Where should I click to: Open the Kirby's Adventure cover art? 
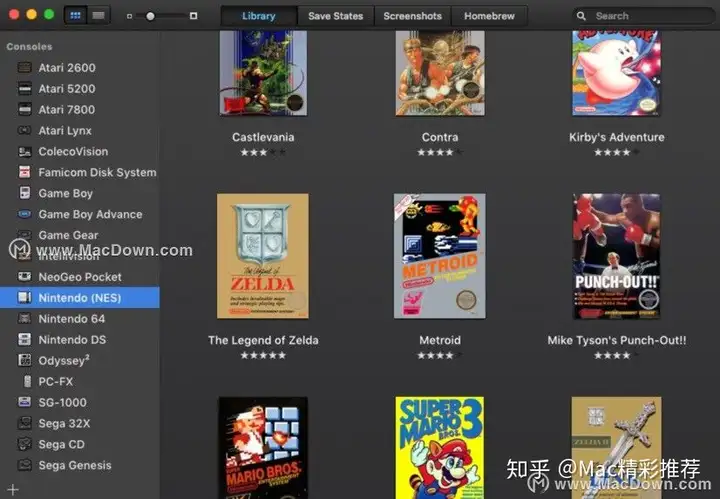point(616,73)
